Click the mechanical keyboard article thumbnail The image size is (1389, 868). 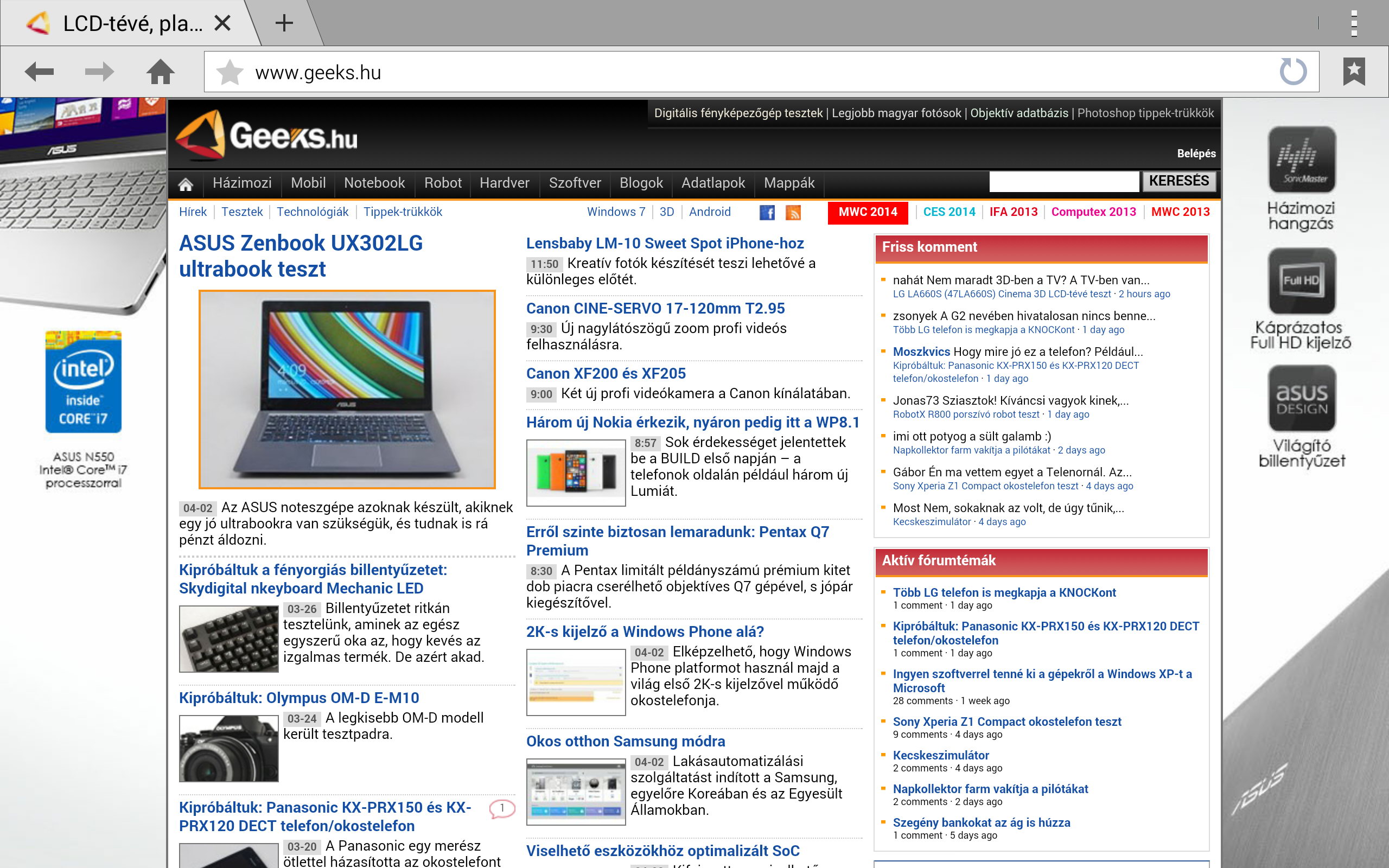228,639
